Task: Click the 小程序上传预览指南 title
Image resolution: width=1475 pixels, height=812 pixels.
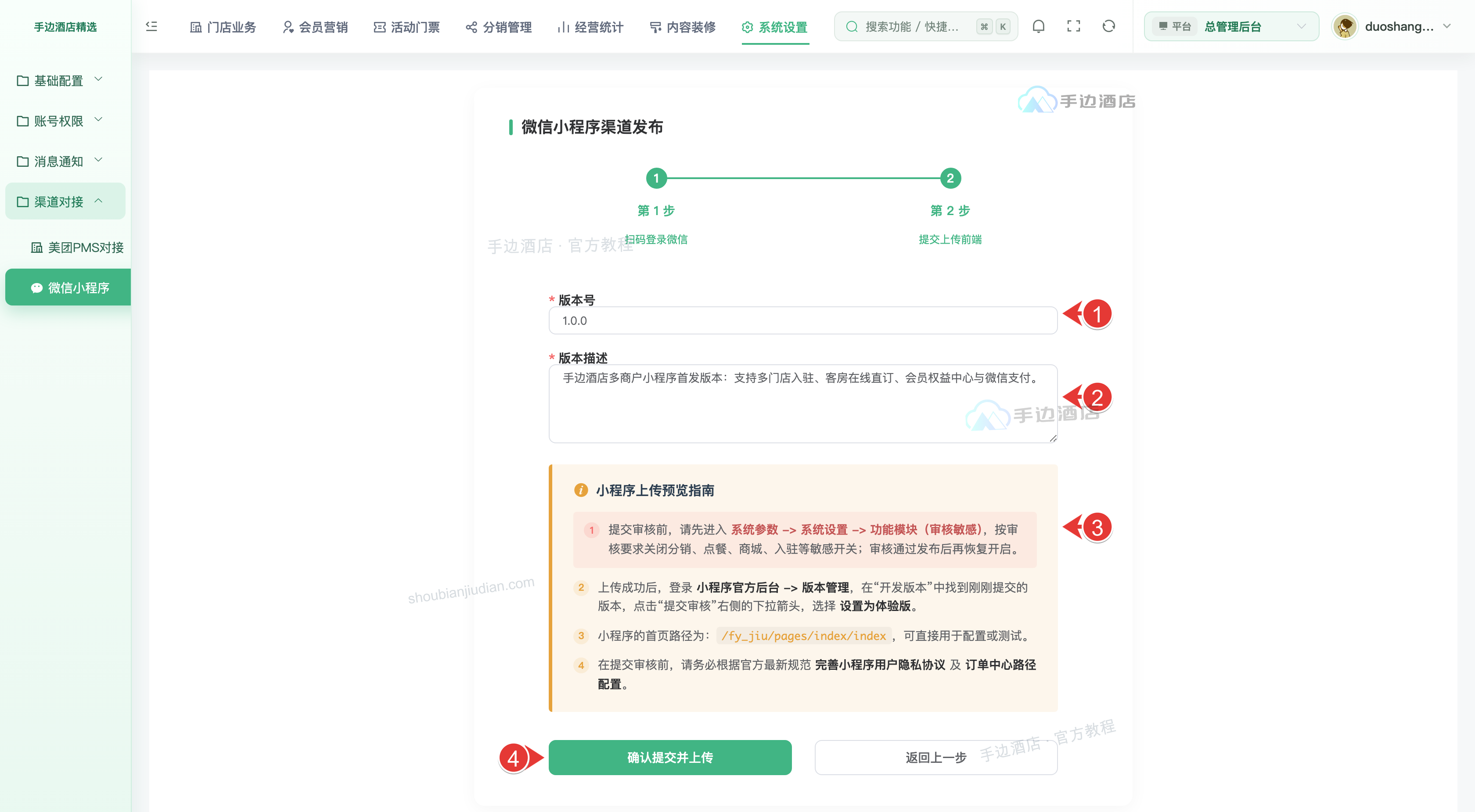Action: pyautogui.click(x=655, y=490)
